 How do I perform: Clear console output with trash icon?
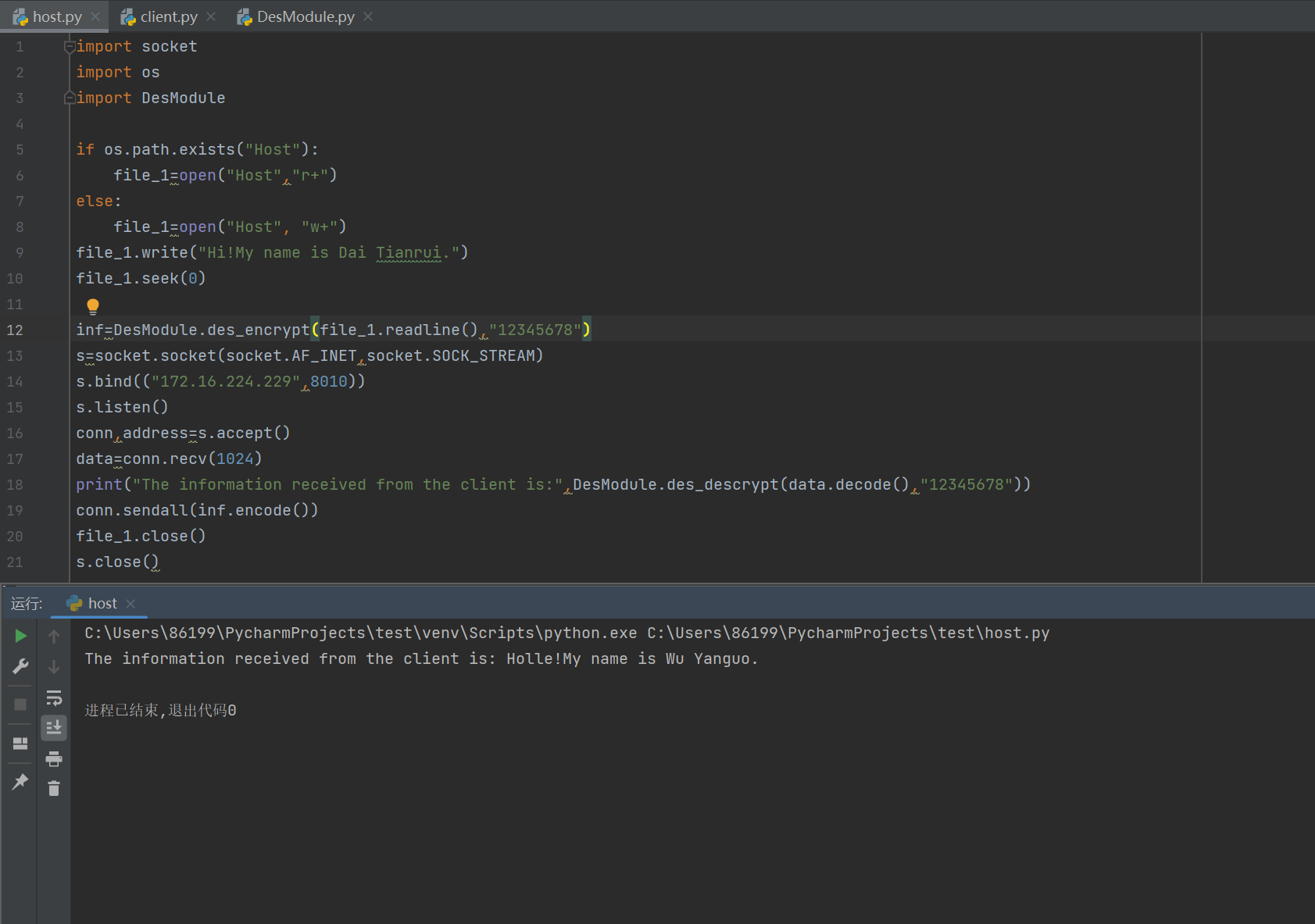[54, 789]
